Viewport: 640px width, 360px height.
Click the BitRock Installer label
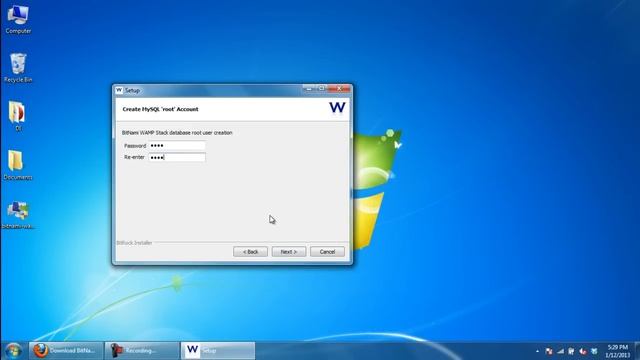pyautogui.click(x=134, y=243)
